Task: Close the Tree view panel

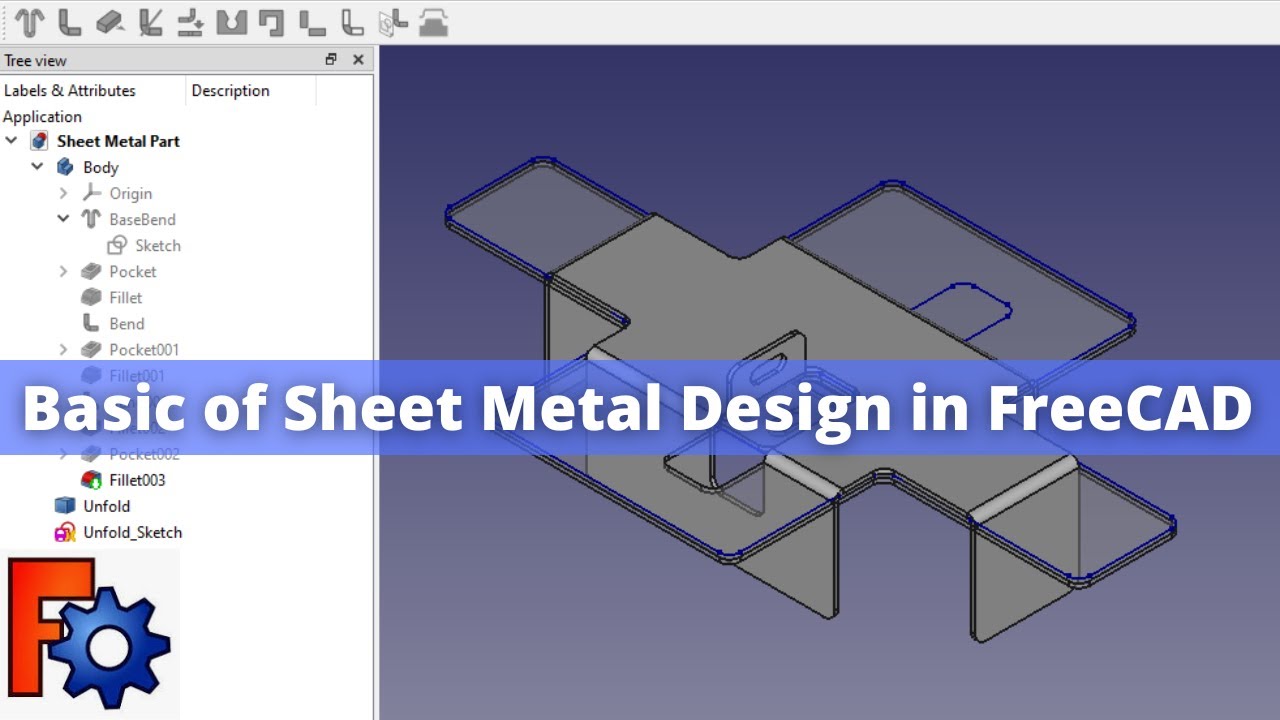Action: pyautogui.click(x=358, y=60)
